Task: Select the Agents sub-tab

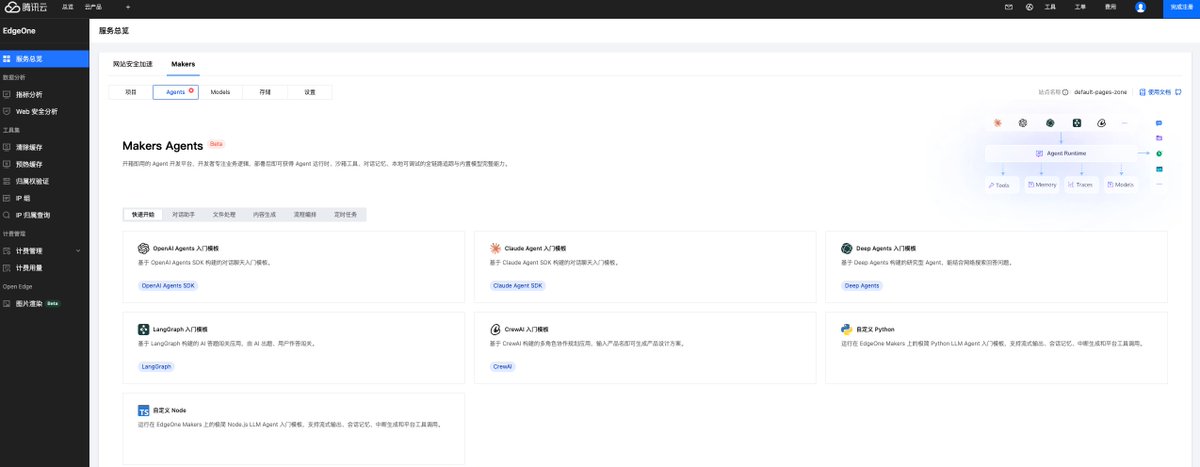Action: tap(176, 92)
